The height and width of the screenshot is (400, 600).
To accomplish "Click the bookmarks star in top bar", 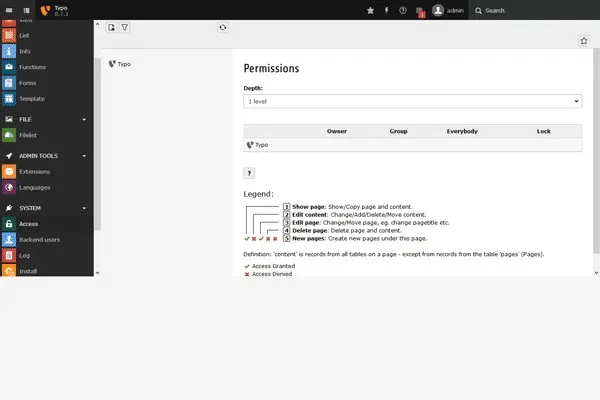I will pos(371,10).
